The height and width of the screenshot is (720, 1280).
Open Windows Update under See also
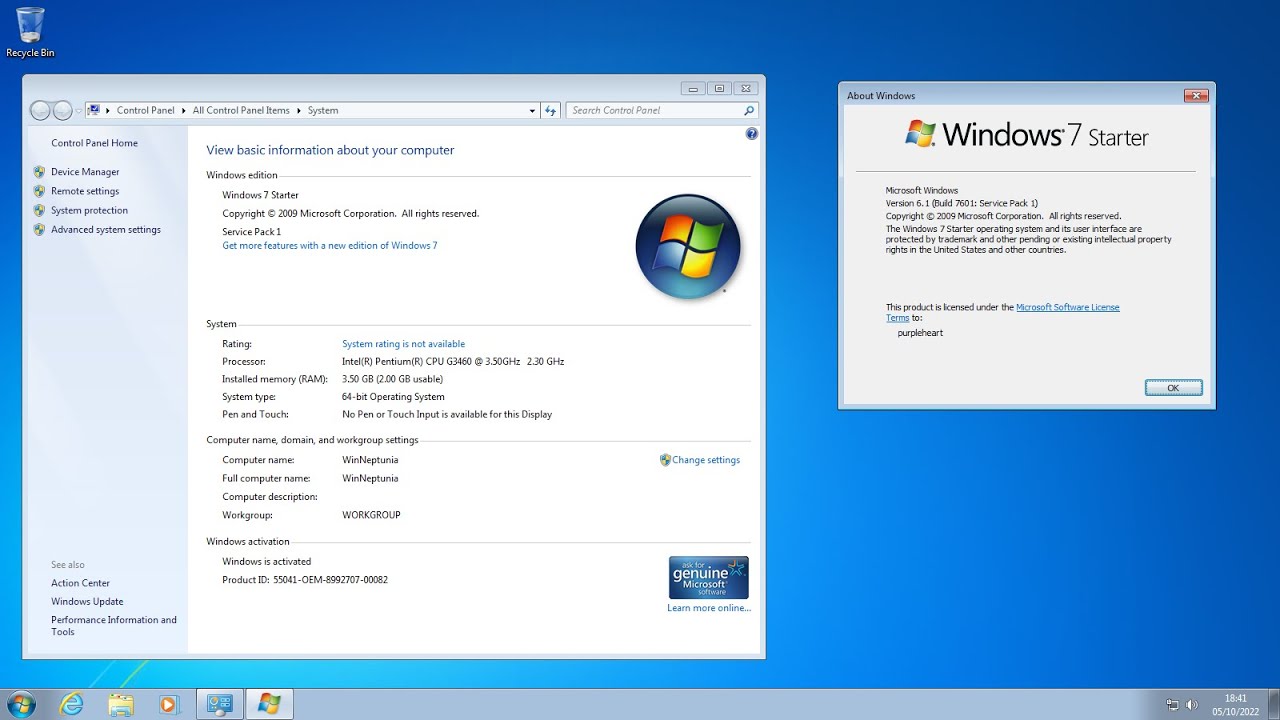click(x=87, y=601)
